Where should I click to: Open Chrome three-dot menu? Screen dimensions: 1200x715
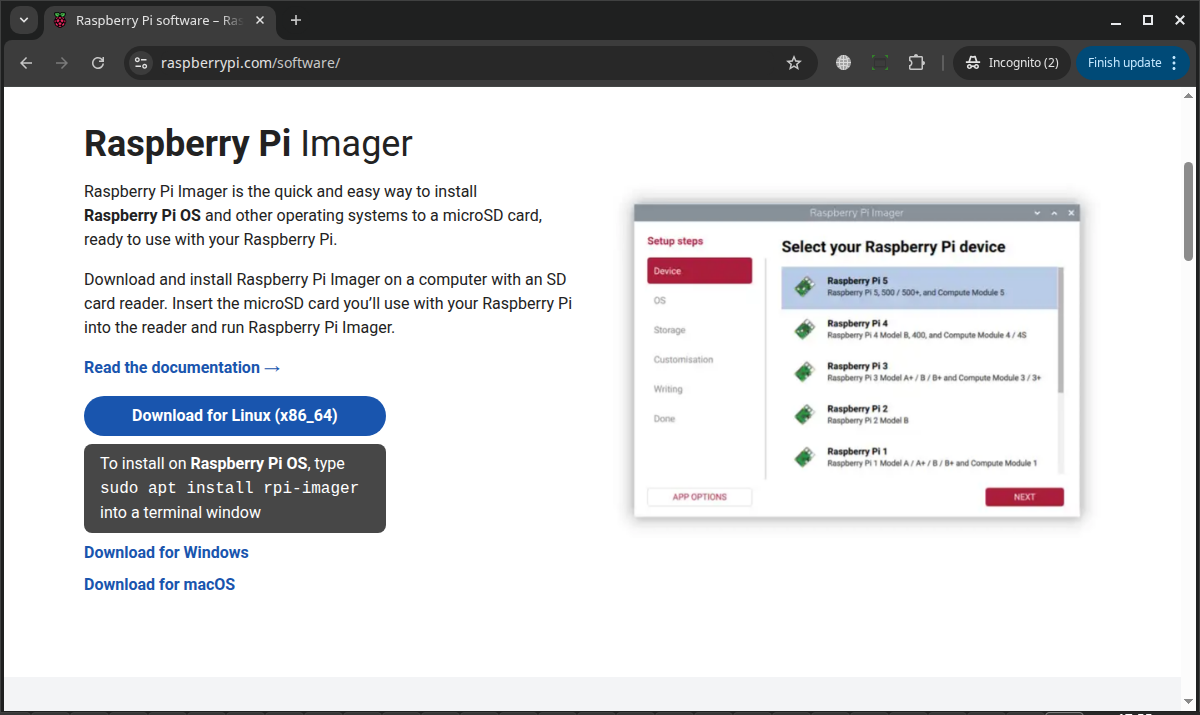1173,63
